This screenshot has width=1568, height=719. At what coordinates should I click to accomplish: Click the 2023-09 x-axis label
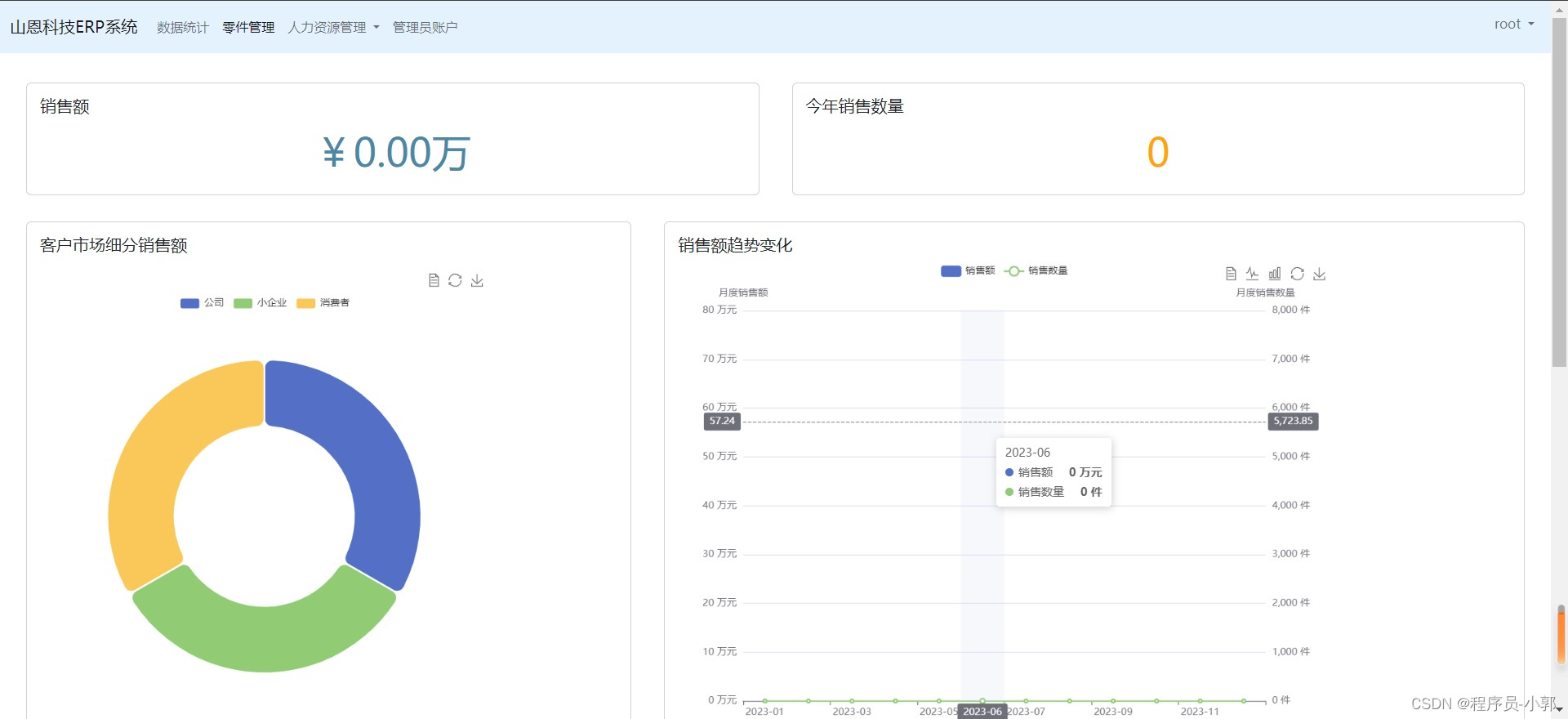coord(1113,712)
